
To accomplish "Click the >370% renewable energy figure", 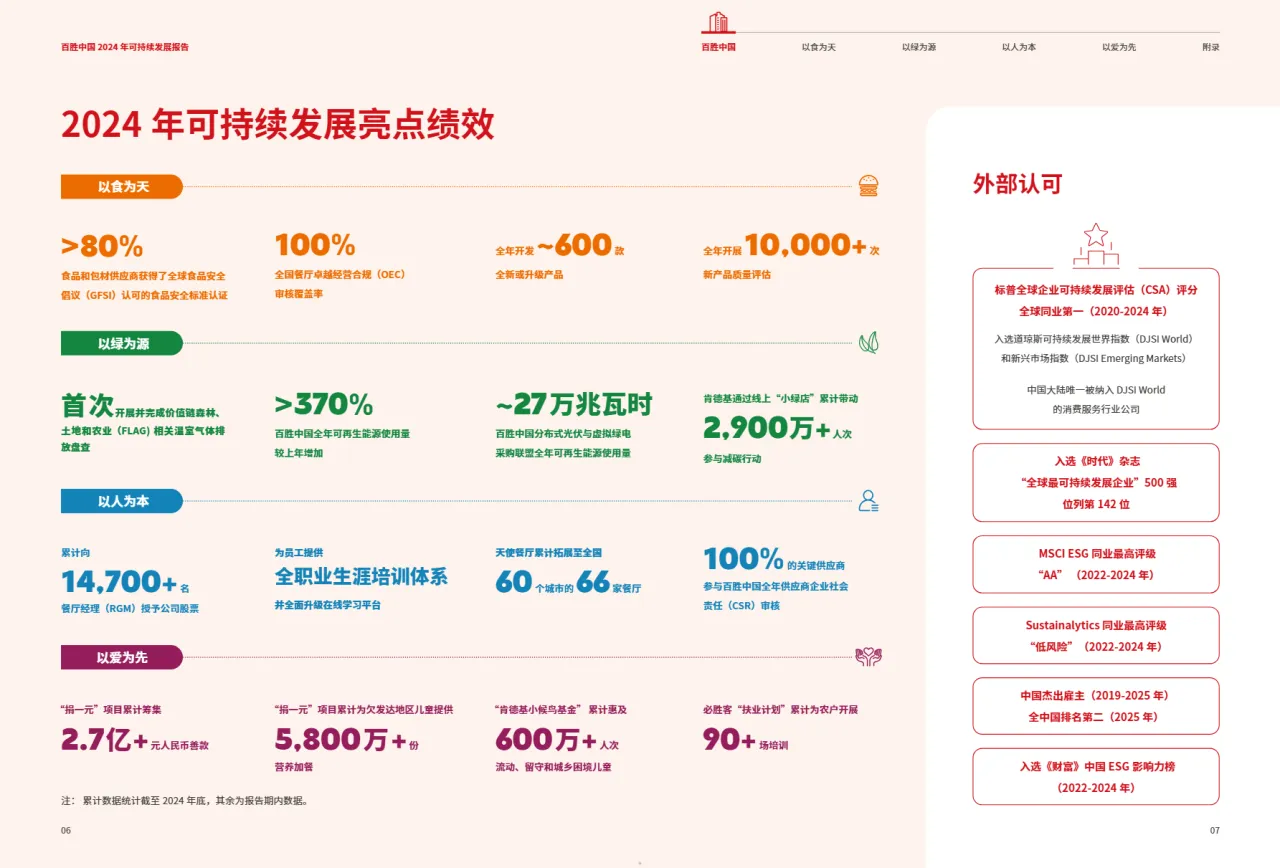I will point(324,404).
